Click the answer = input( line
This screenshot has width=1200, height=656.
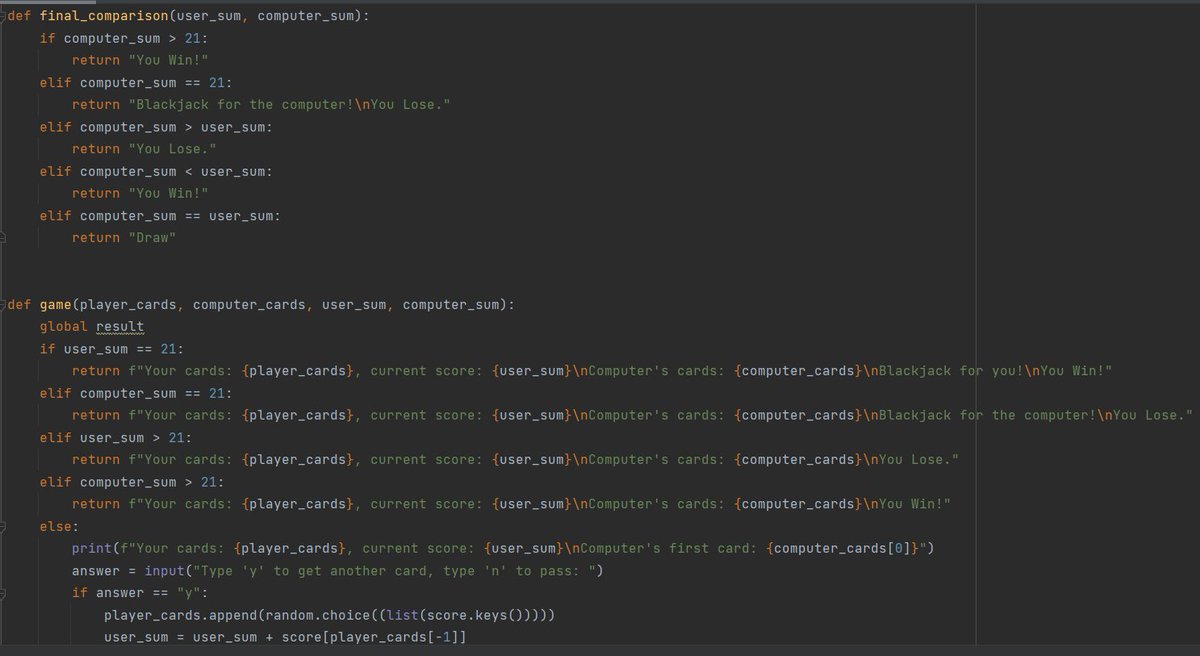tap(339, 571)
